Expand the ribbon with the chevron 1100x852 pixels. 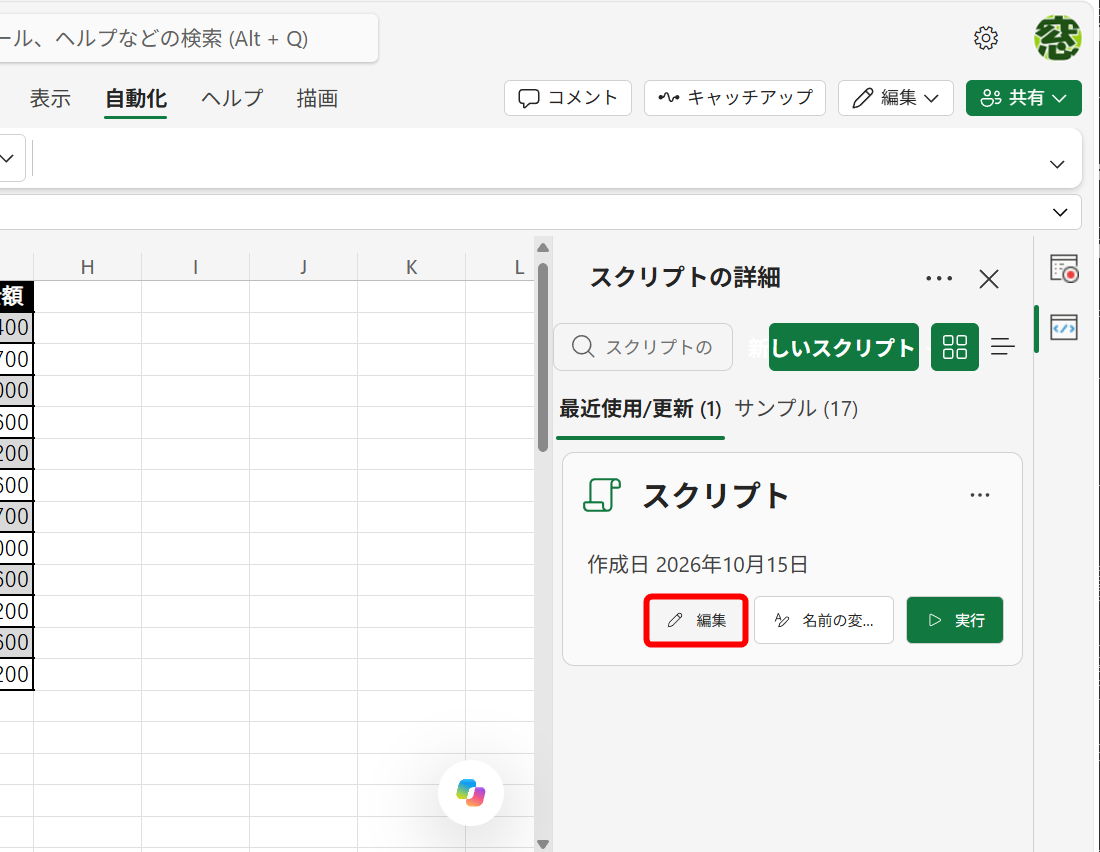[1057, 164]
